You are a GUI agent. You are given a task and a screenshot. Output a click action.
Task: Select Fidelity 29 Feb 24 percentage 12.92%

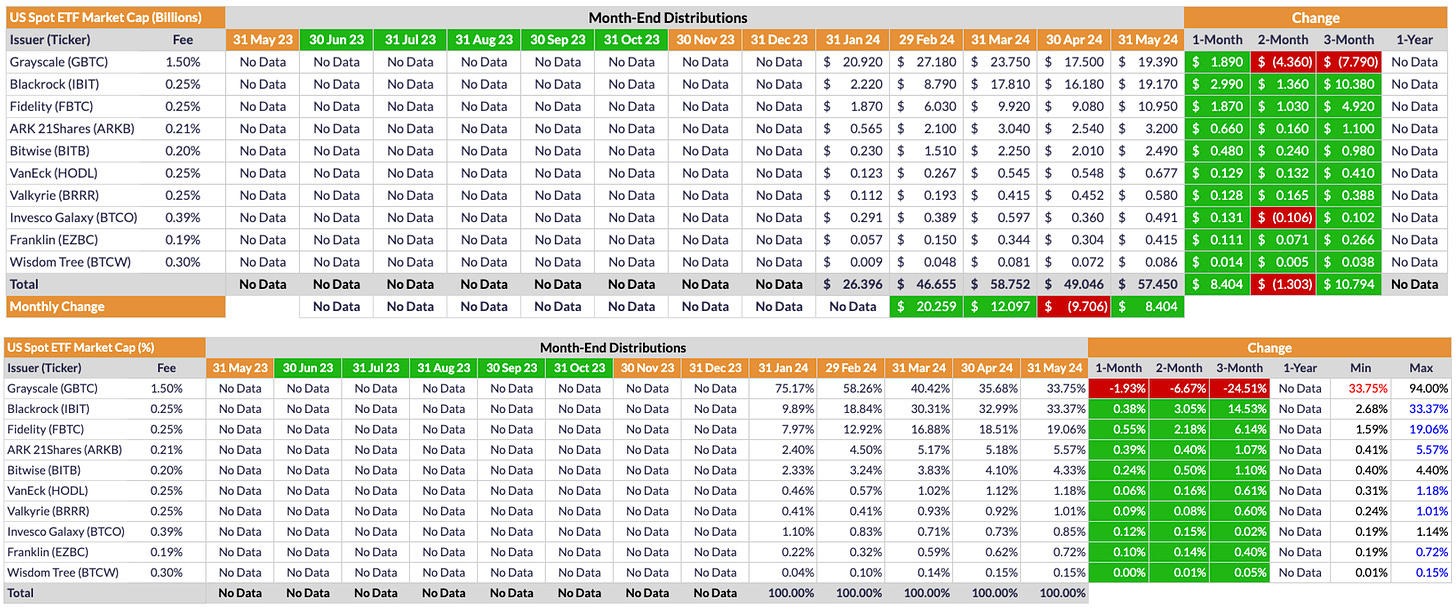coord(852,429)
